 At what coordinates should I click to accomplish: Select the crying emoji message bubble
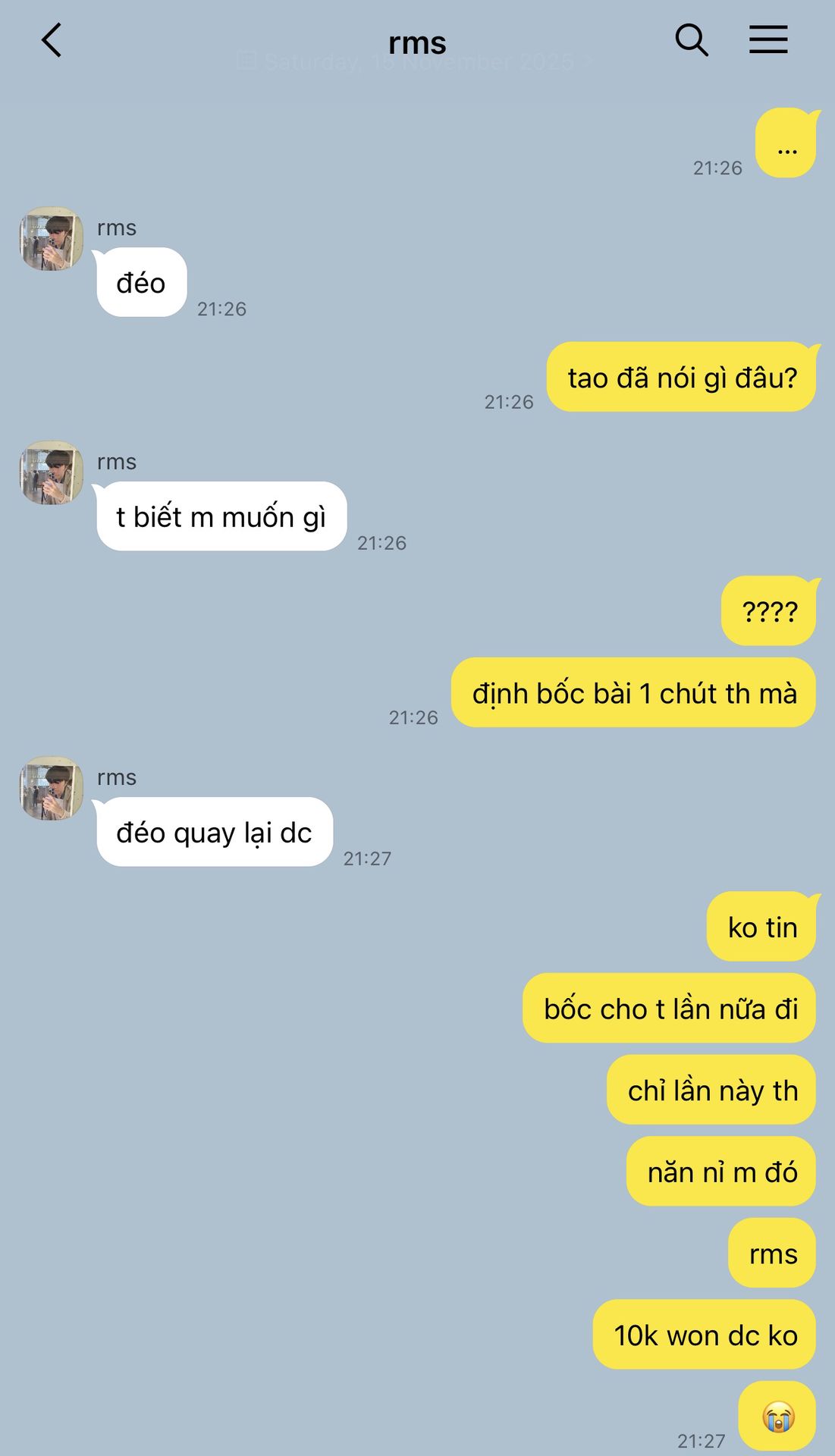[777, 1416]
